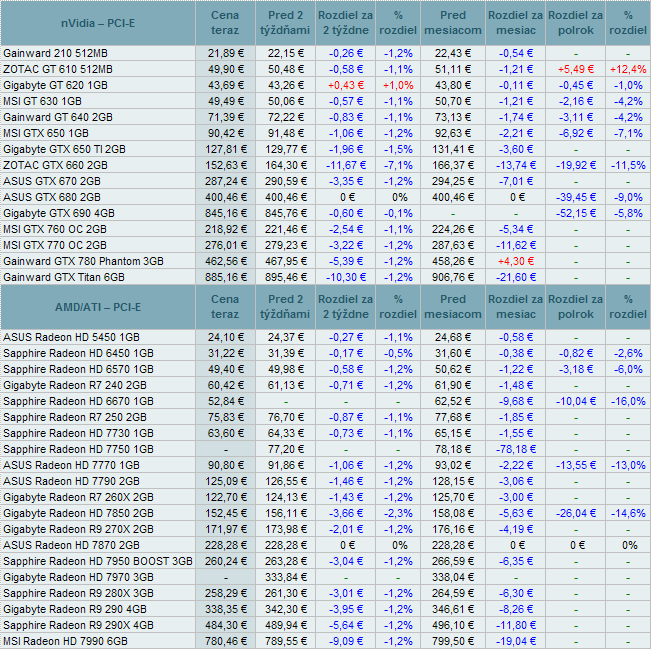Select the "ASUS Radeon HD 7870 2GB" row name
This screenshot has width=651, height=649.
pos(71,545)
